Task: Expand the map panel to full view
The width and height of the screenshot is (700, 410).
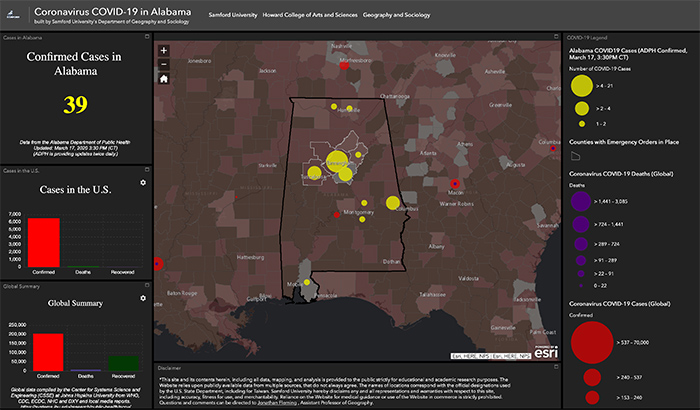Action: 555,38
